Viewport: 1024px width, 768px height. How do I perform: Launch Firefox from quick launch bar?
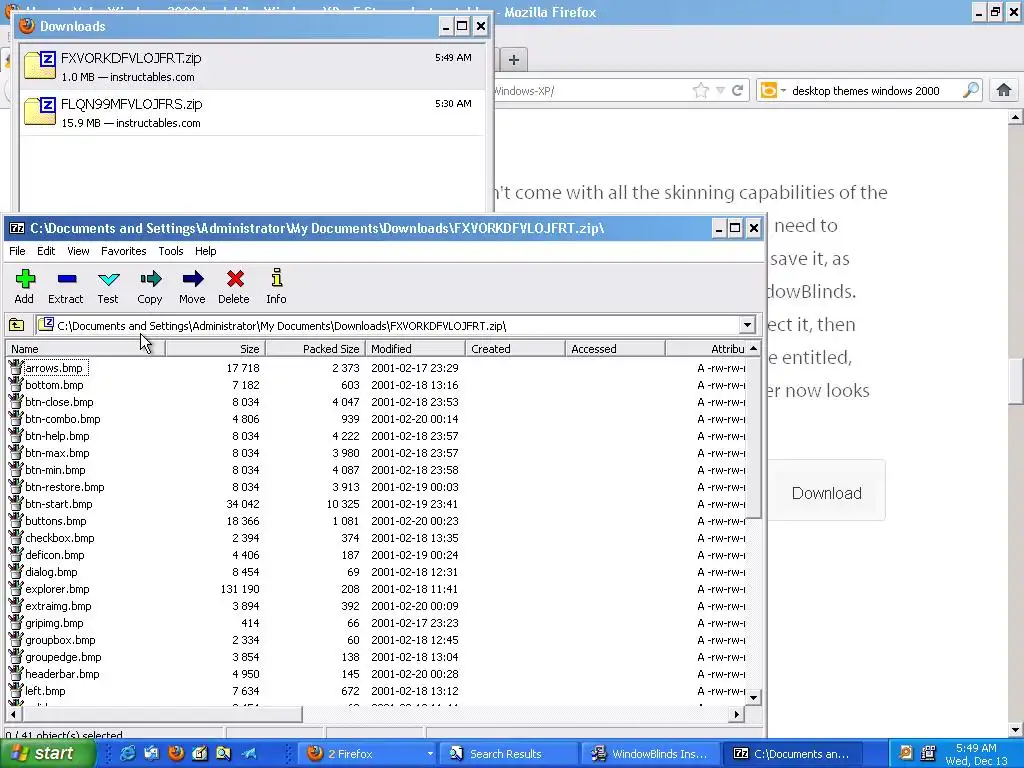coord(176,753)
